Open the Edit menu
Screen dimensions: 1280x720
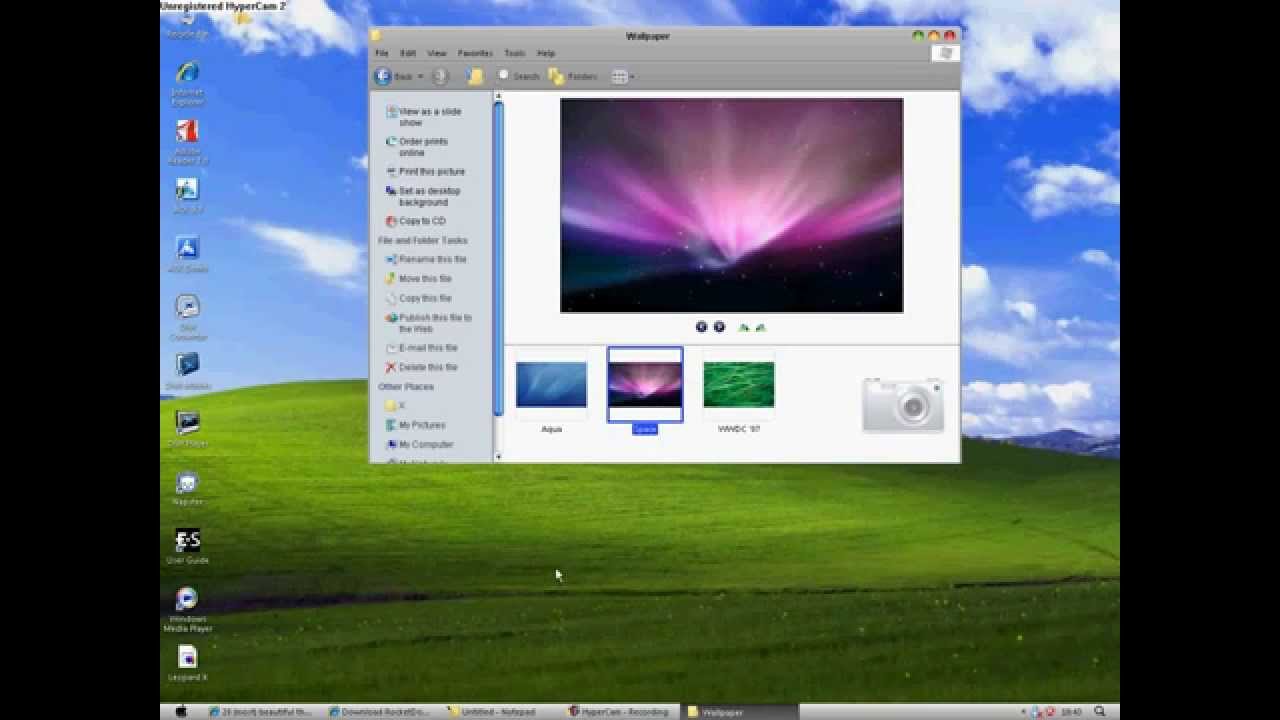pos(408,53)
